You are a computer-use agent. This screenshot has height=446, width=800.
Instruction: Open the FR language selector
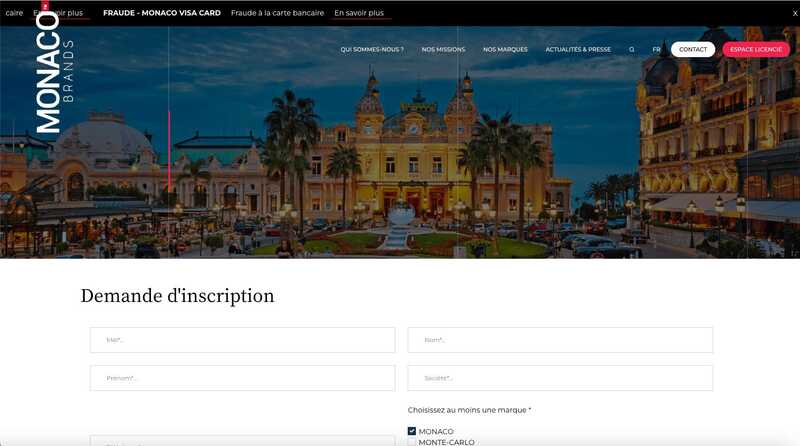pyautogui.click(x=656, y=49)
